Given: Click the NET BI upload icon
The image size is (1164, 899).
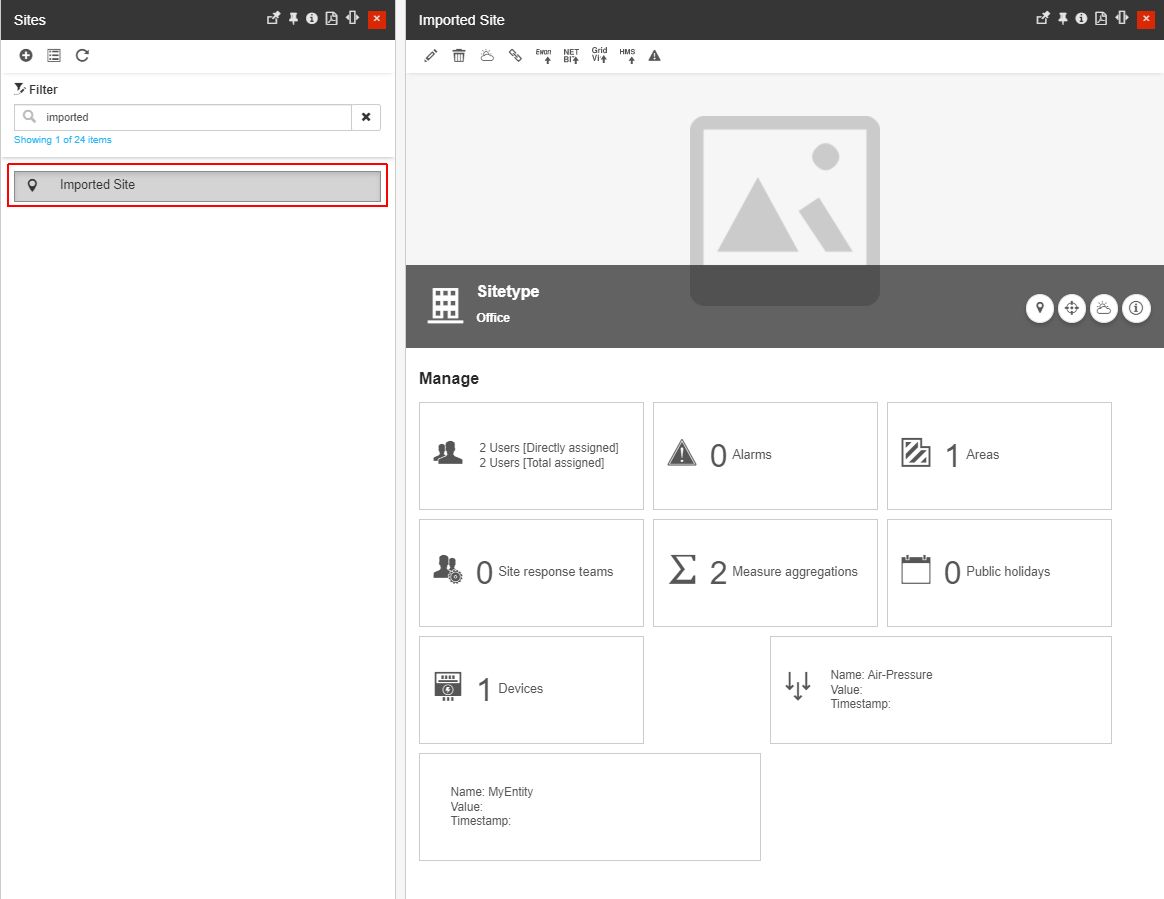Looking at the screenshot, I should pos(571,56).
